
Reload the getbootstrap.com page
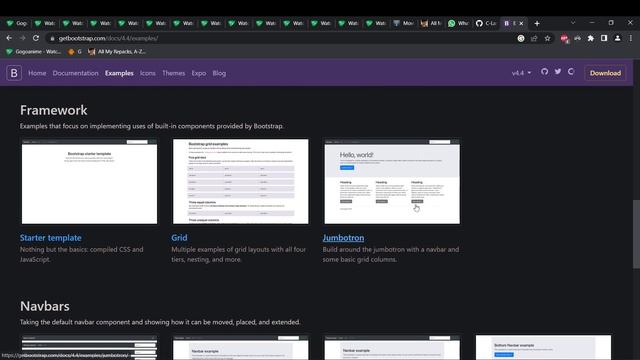click(x=36, y=38)
